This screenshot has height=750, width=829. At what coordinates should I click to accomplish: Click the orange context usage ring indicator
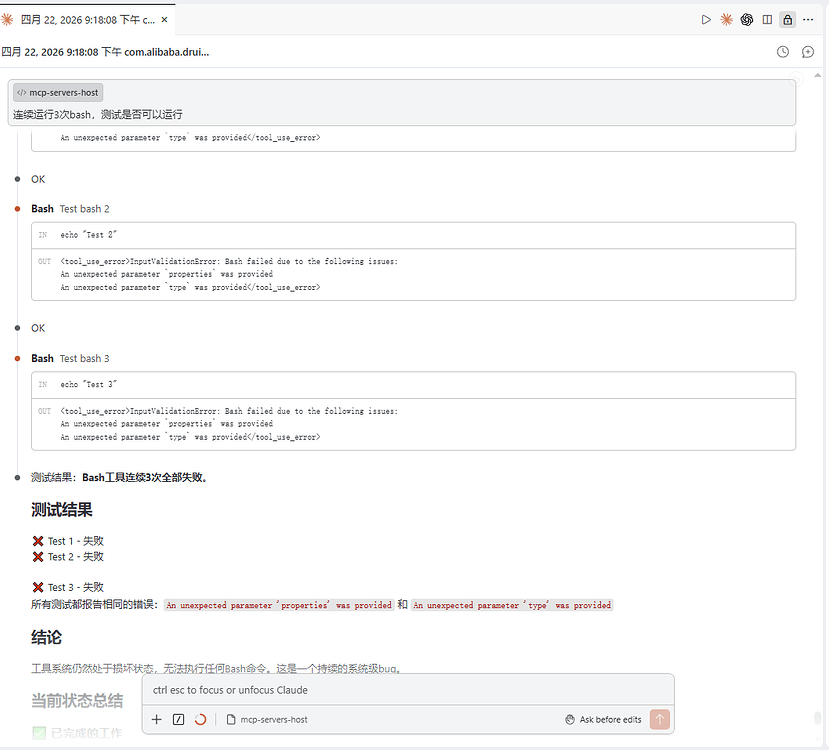(x=200, y=719)
